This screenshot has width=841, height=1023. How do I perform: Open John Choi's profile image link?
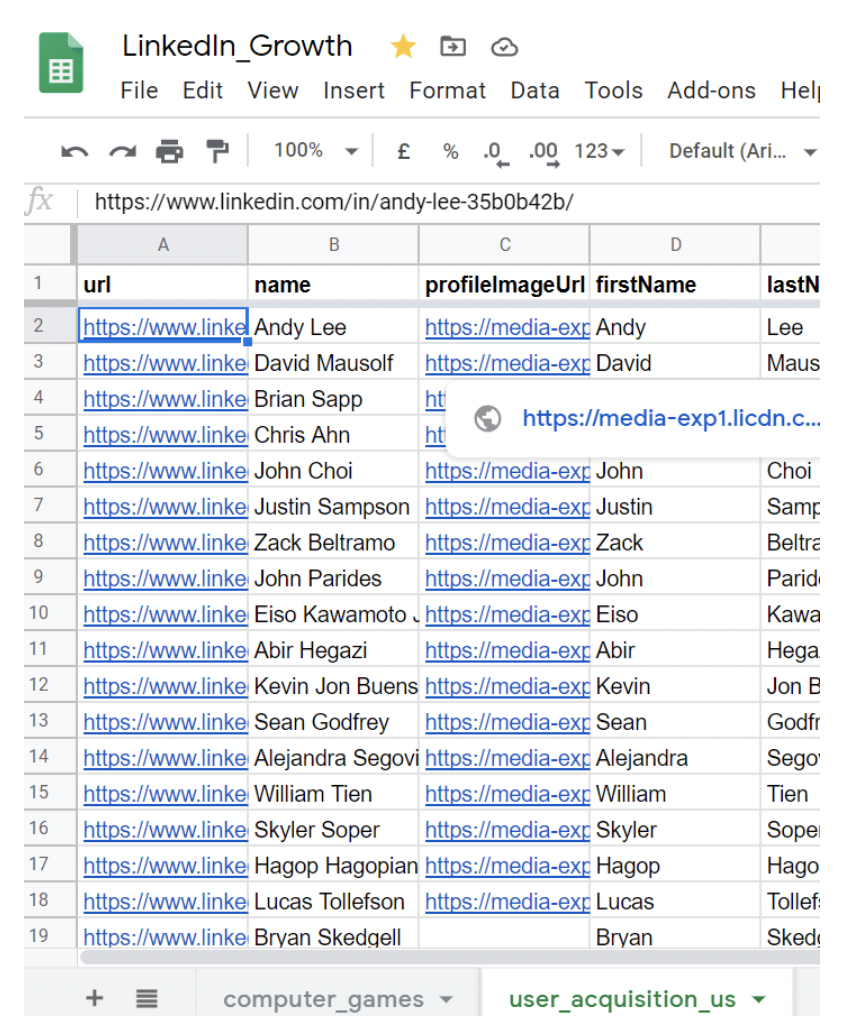pos(507,470)
